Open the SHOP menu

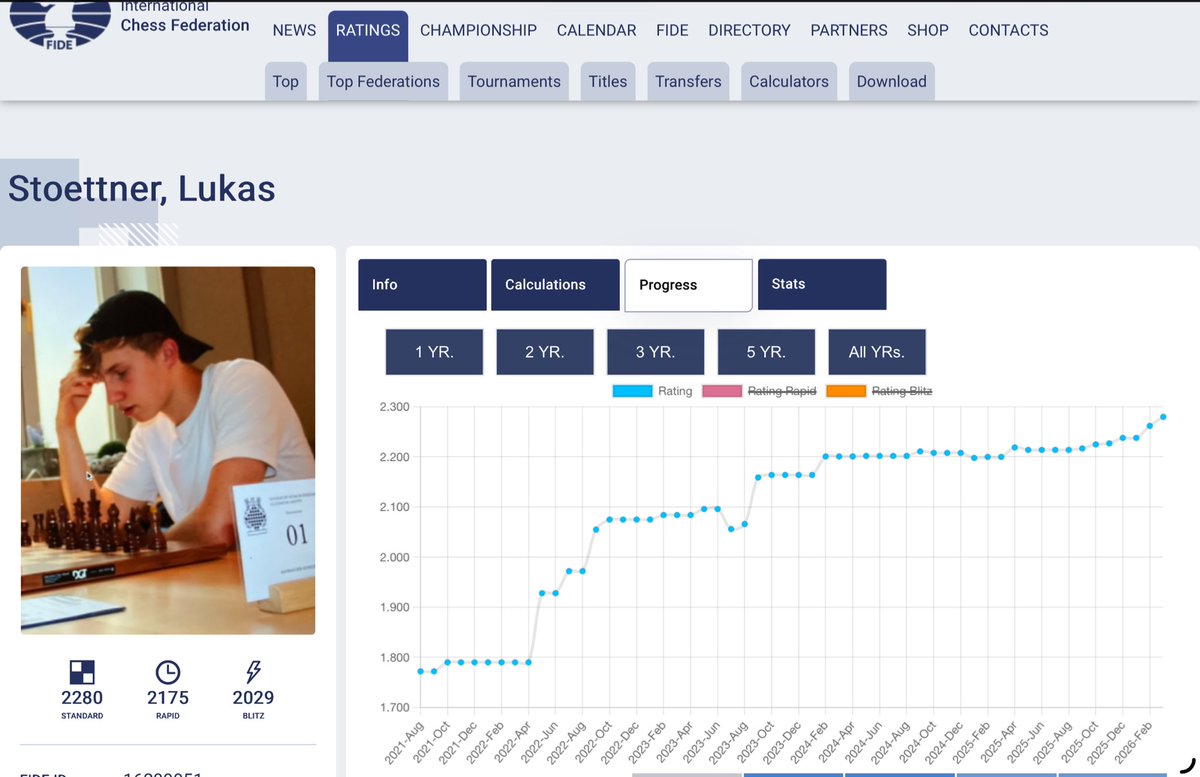pyautogui.click(x=928, y=30)
